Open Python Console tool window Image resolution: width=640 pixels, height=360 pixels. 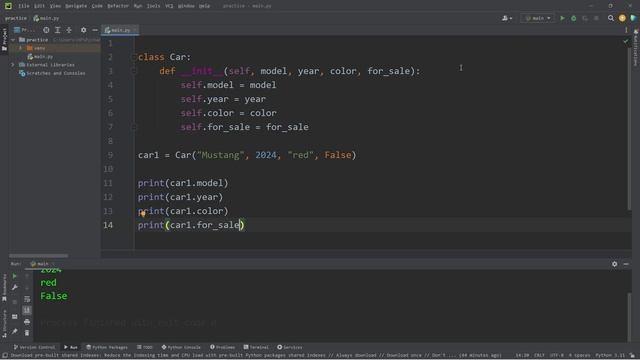point(181,347)
